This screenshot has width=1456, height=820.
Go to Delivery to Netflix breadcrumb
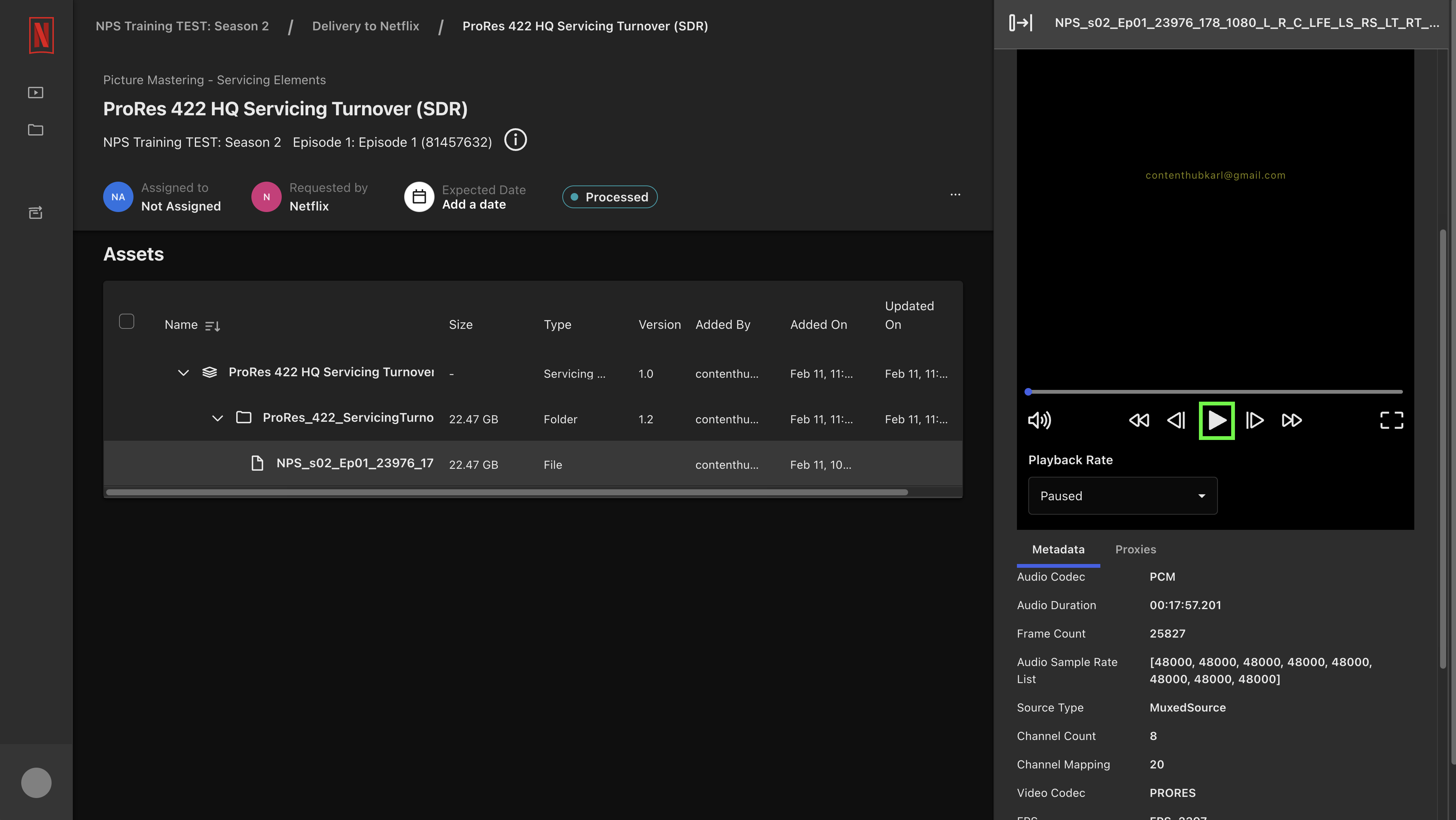(366, 26)
